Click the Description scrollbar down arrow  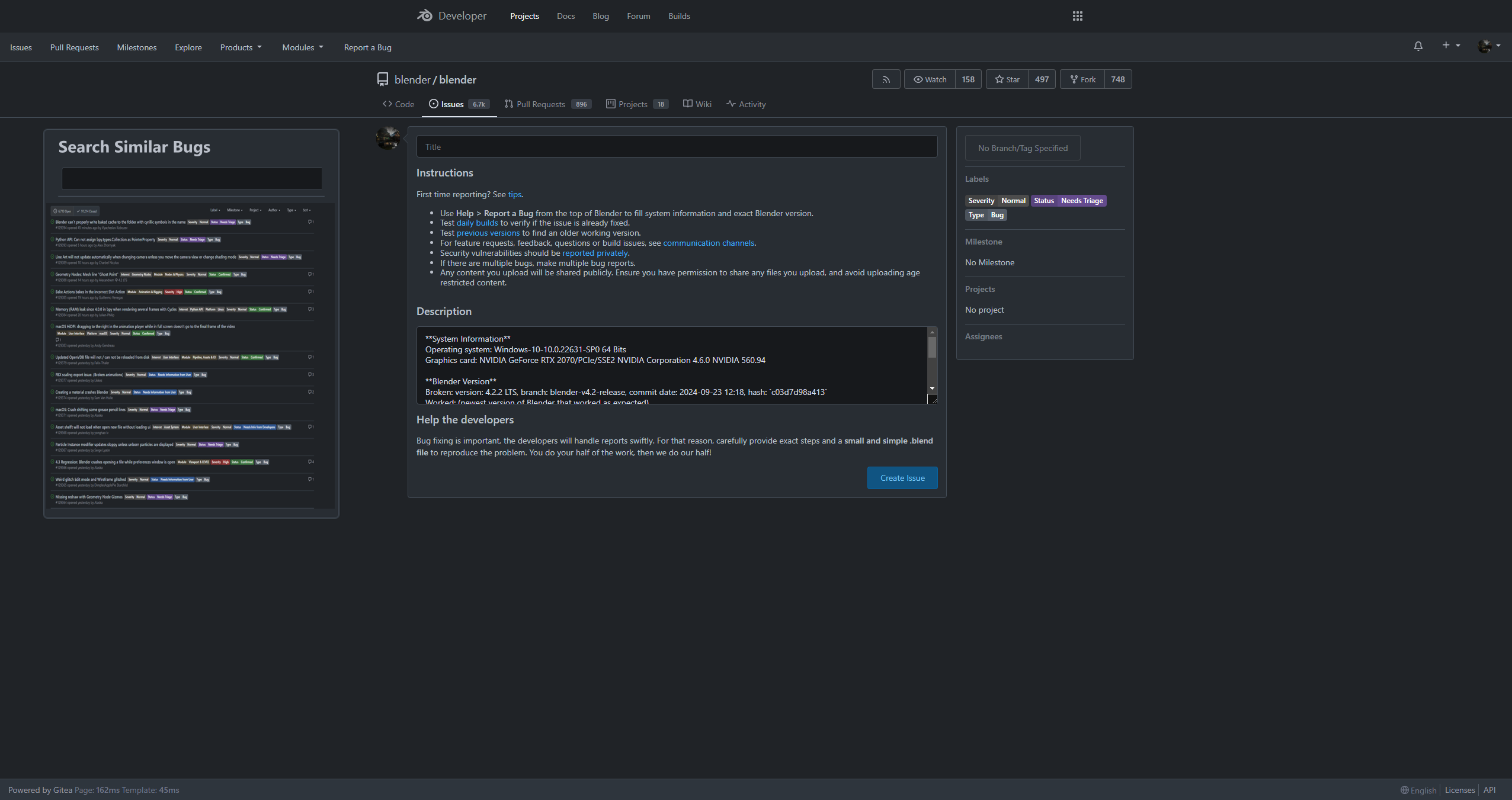[932, 389]
